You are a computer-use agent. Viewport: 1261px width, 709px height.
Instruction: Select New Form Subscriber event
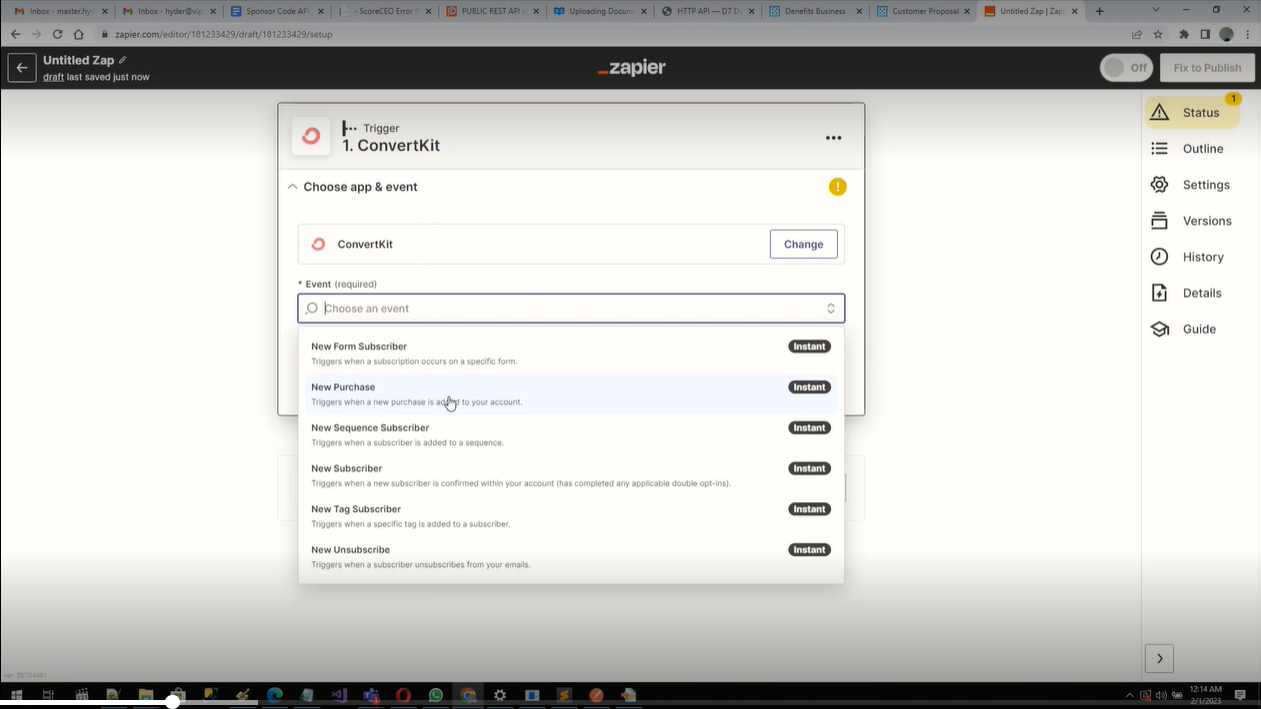coord(571,353)
